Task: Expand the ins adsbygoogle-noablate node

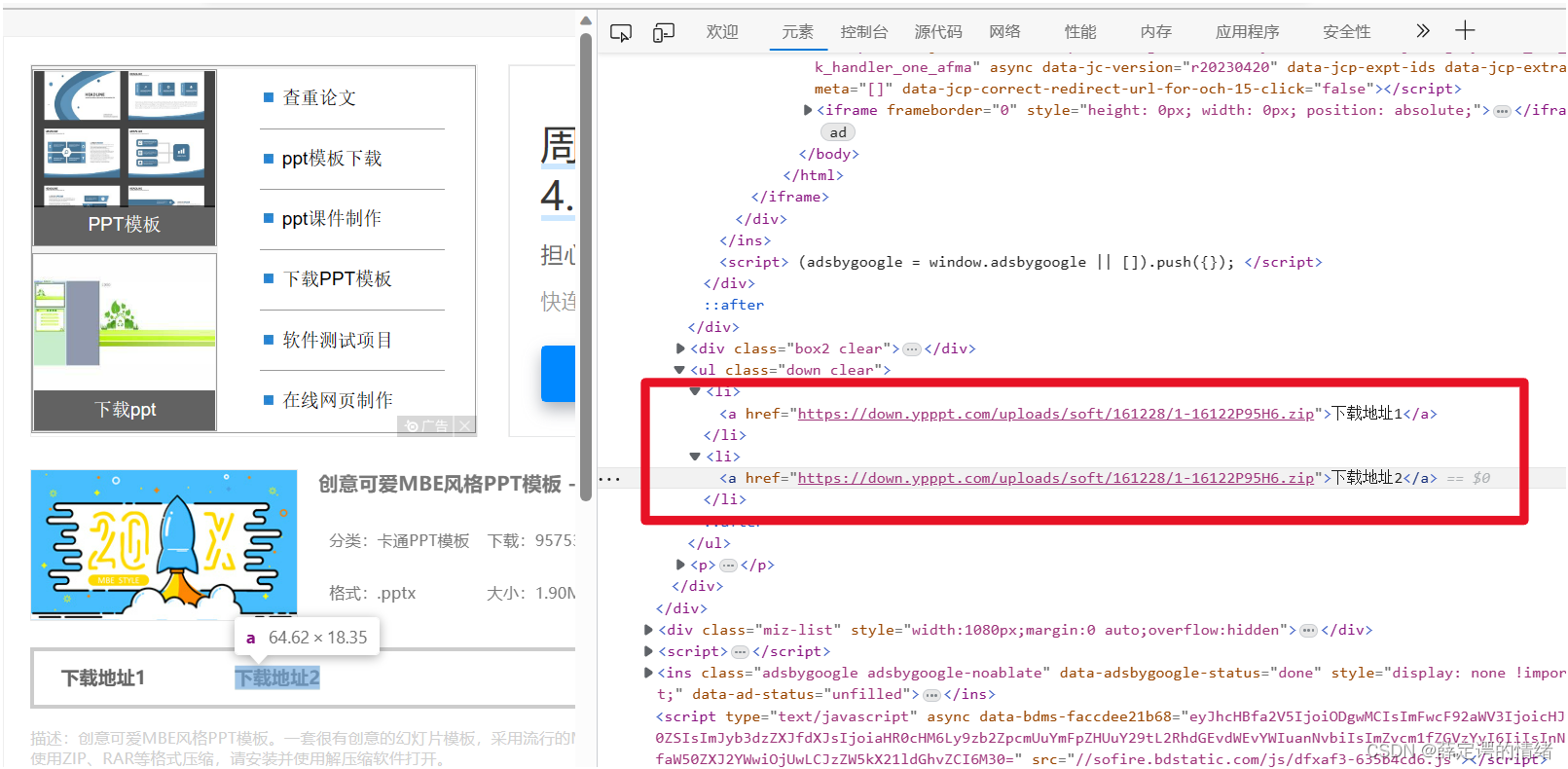Action: tap(648, 673)
